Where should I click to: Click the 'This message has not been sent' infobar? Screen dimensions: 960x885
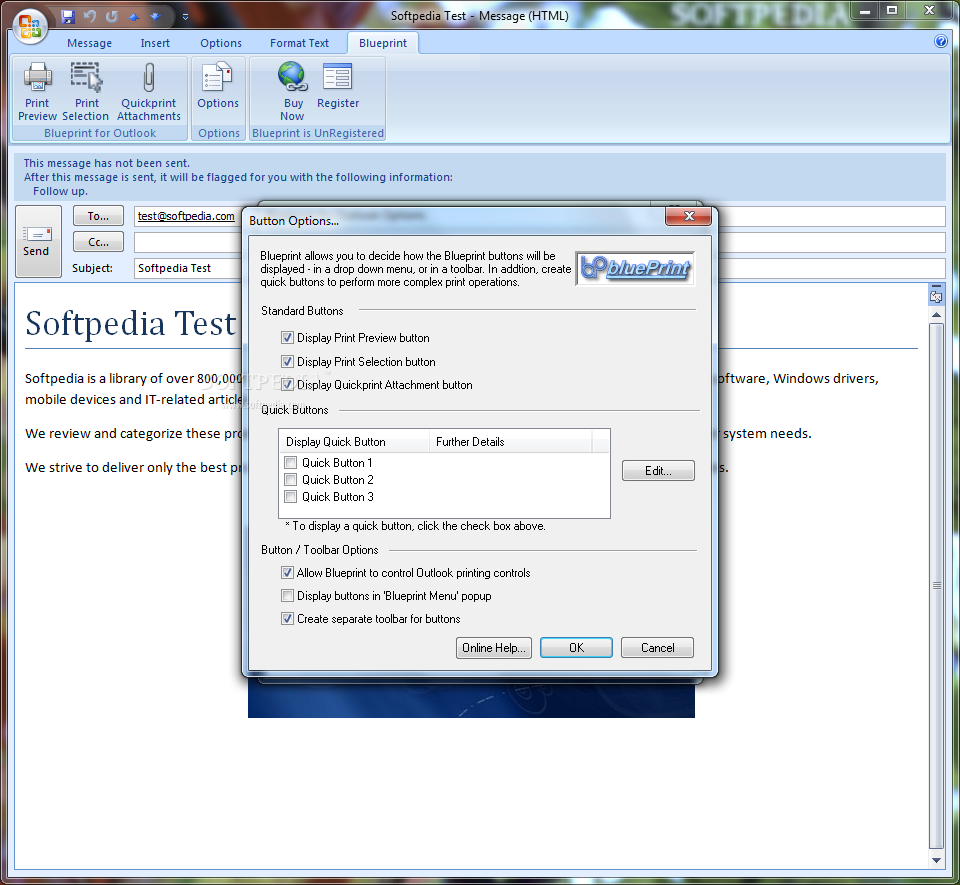point(480,177)
